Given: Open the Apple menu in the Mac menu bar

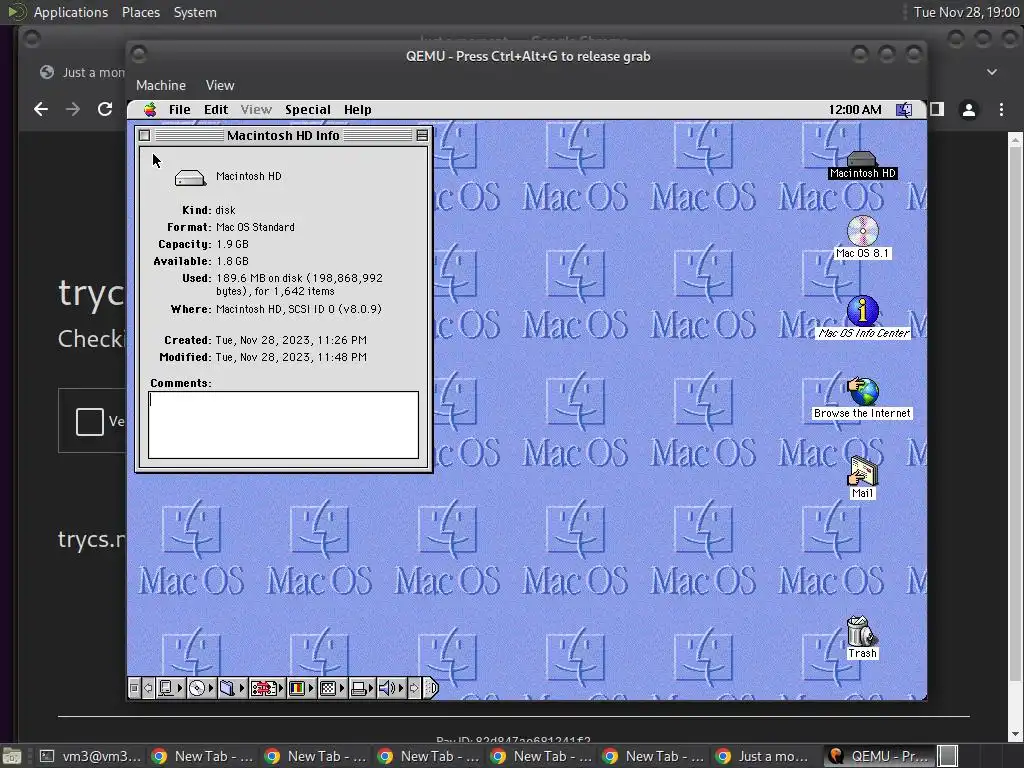Looking at the screenshot, I should click(150, 109).
